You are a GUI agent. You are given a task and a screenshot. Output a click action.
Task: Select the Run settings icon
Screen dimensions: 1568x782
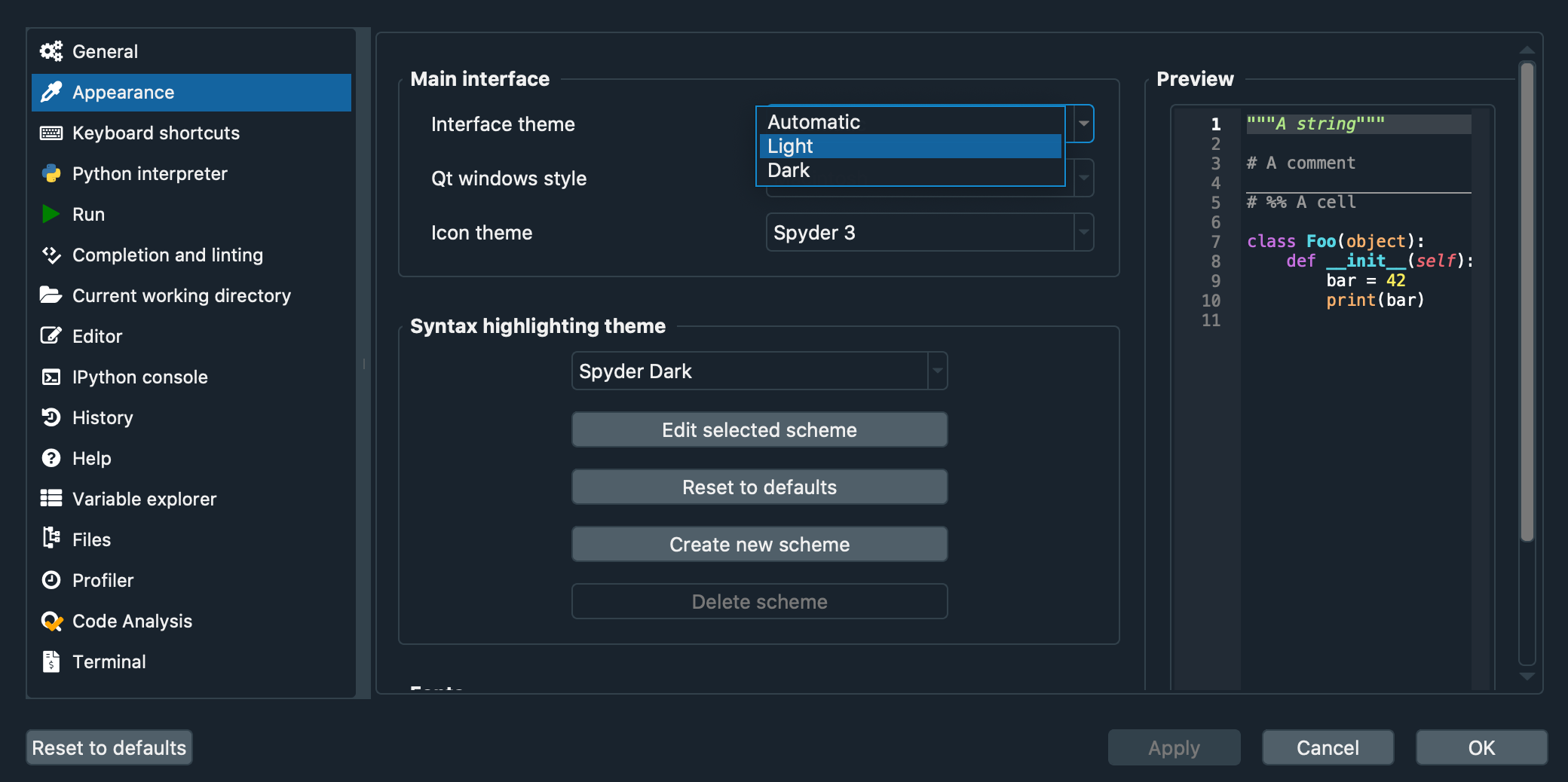pos(51,214)
